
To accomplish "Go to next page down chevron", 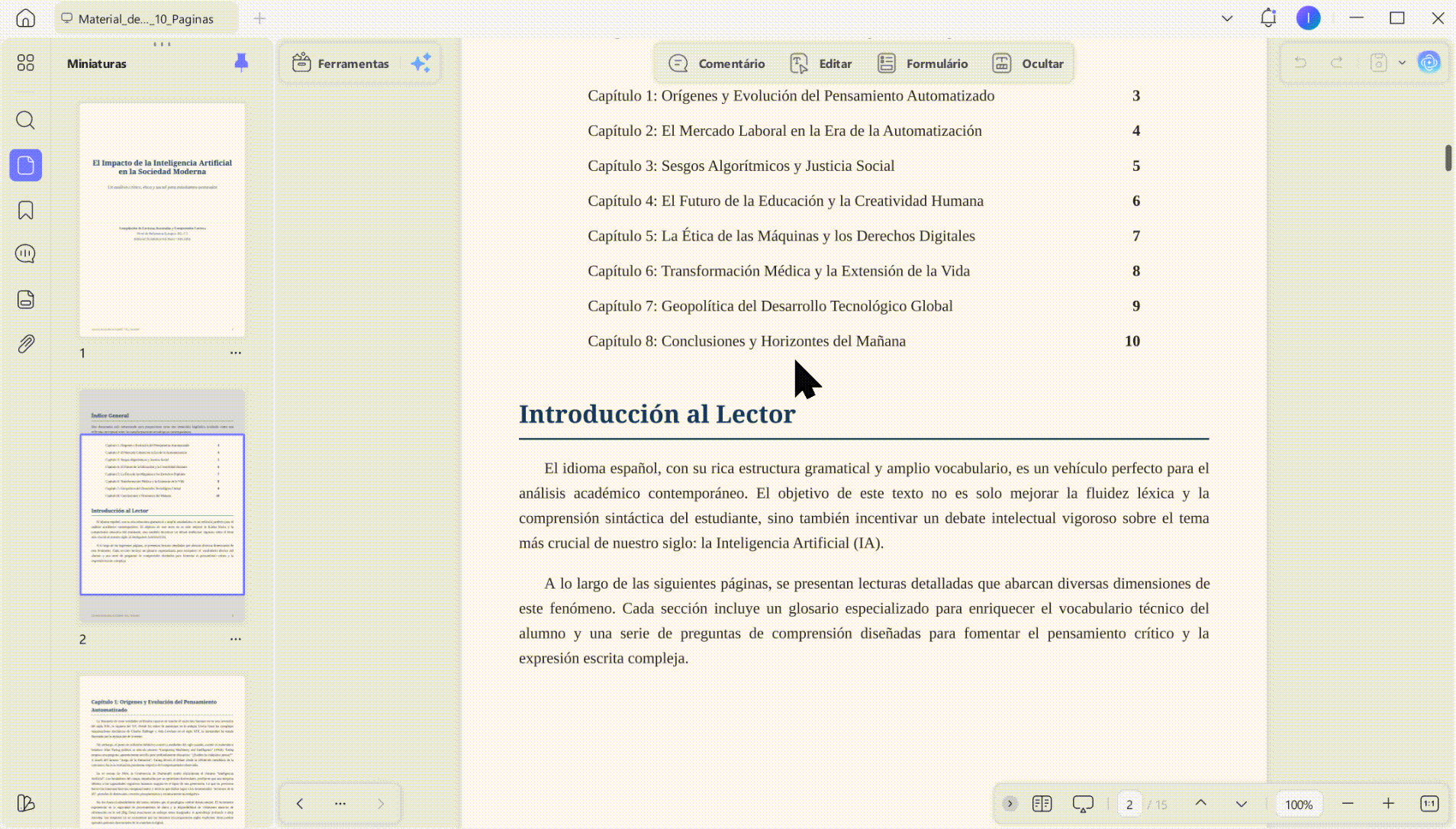I will pos(1242,803).
